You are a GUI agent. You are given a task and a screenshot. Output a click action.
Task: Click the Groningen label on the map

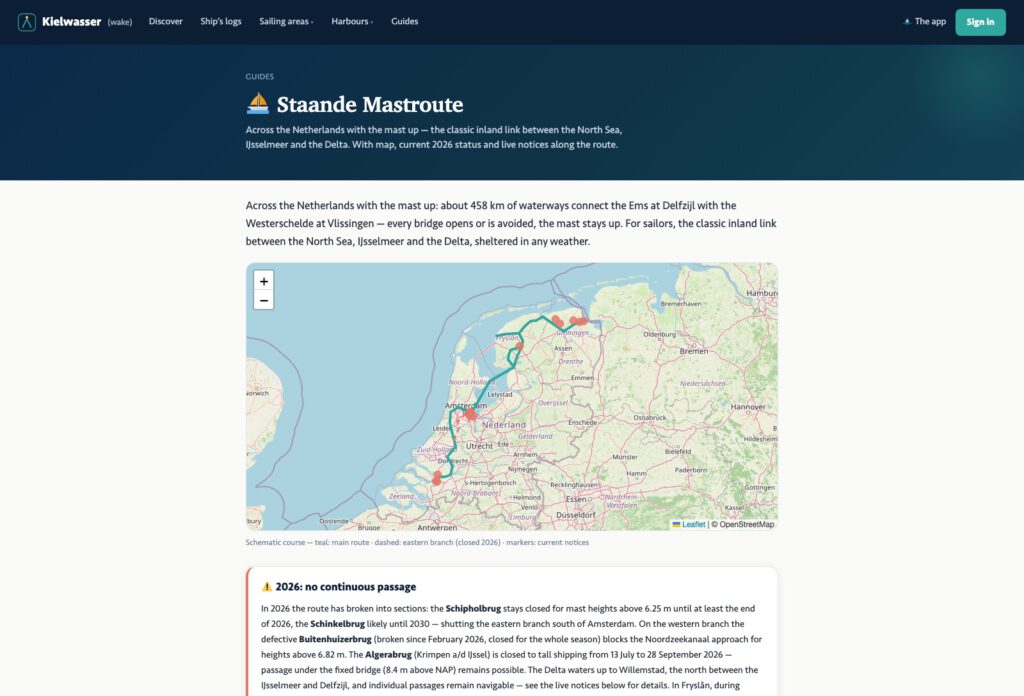coord(573,332)
